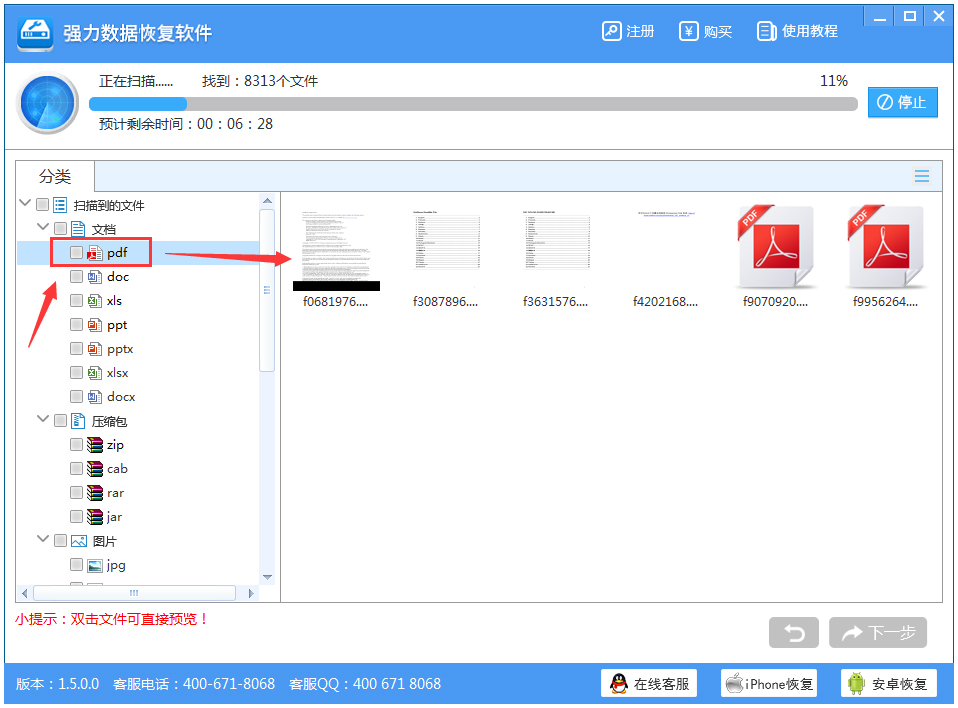This screenshot has width=958, height=708.
Task: Check the pdf file type checkbox
Action: (77, 252)
